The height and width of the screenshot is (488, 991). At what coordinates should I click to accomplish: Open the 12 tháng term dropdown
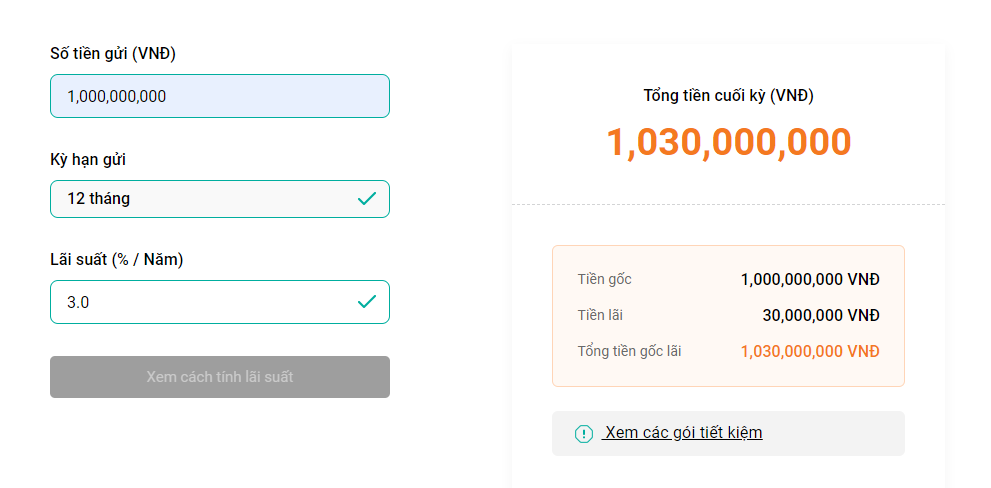point(220,198)
